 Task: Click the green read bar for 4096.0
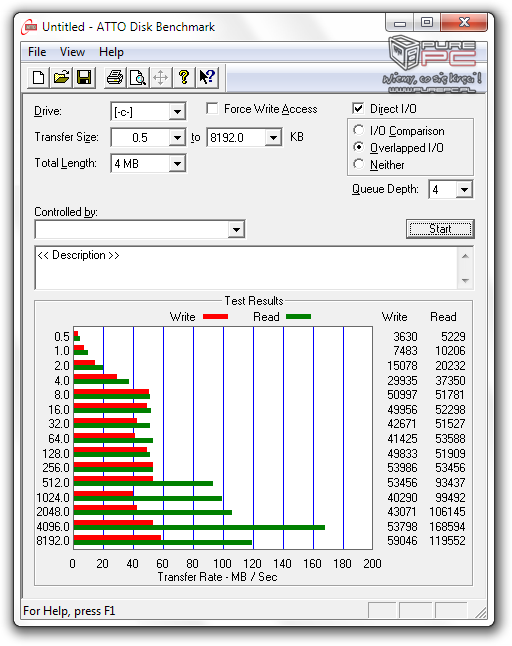click(x=199, y=527)
